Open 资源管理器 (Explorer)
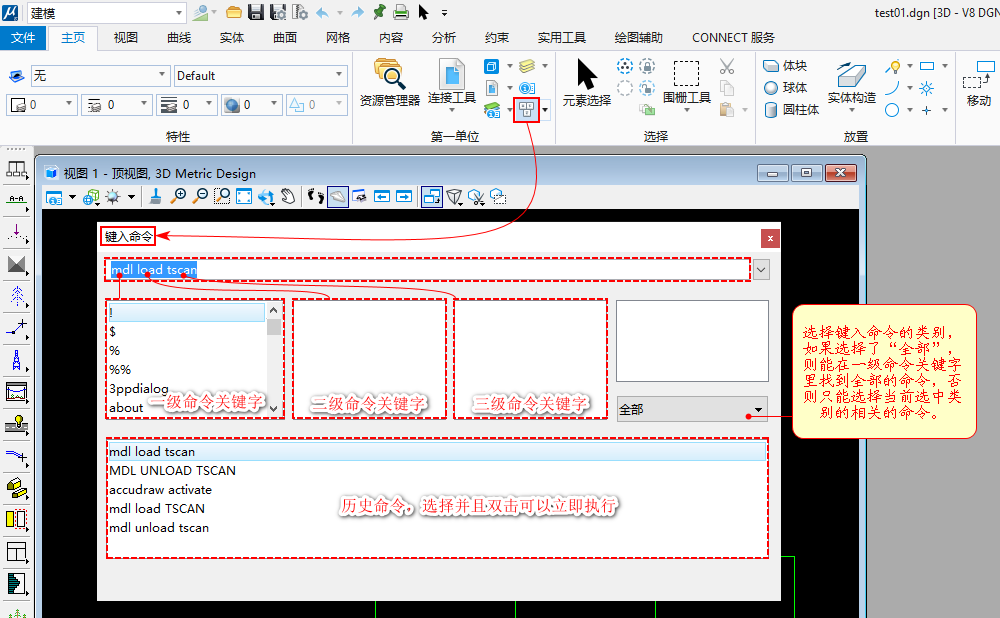This screenshot has height=618, width=1000. (x=390, y=82)
